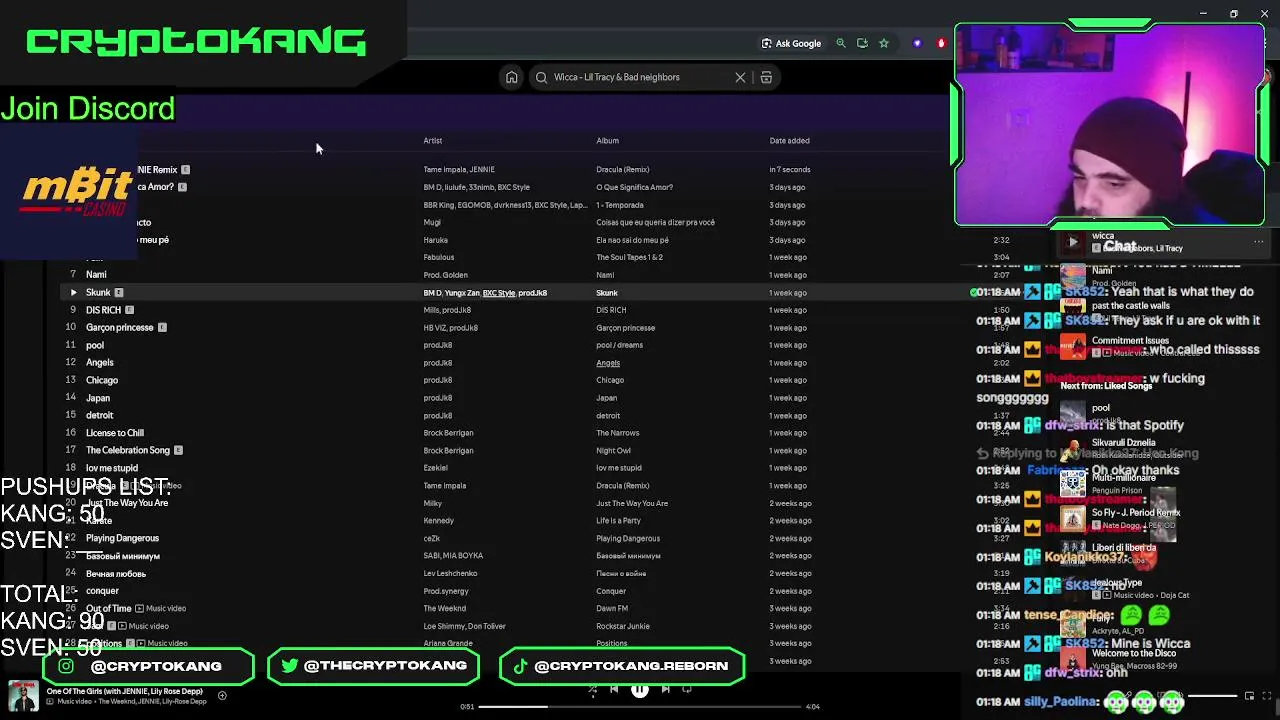
Task: Open the Browse icon beside the search bar
Action: click(766, 77)
